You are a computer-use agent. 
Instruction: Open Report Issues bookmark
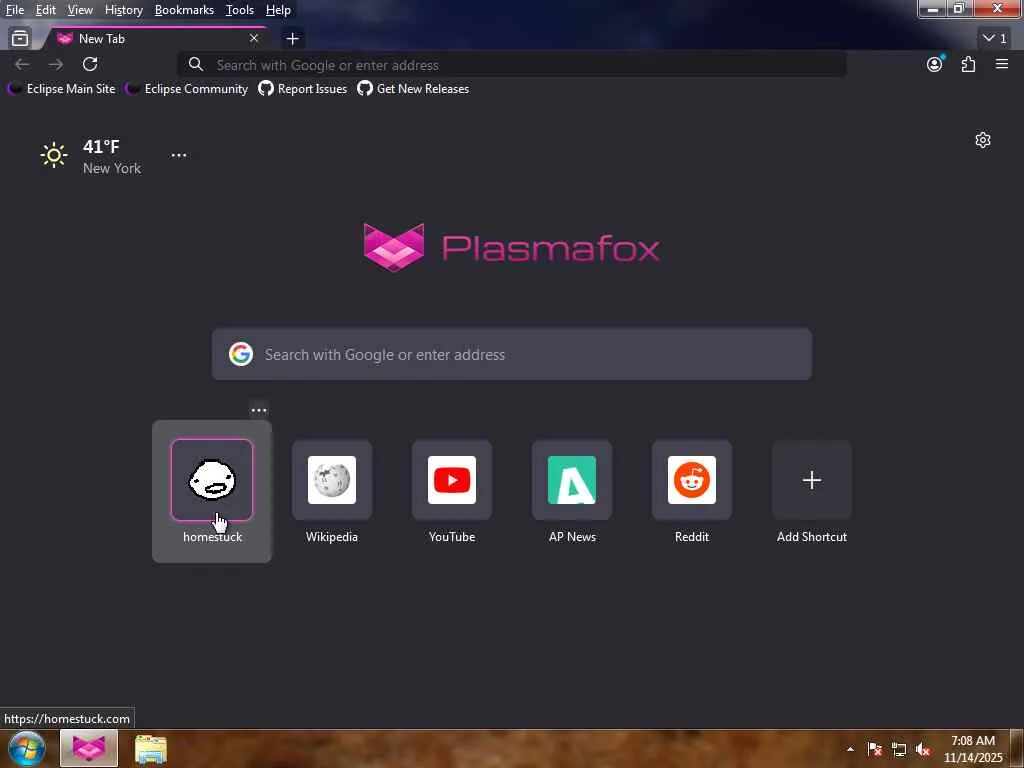pos(302,89)
